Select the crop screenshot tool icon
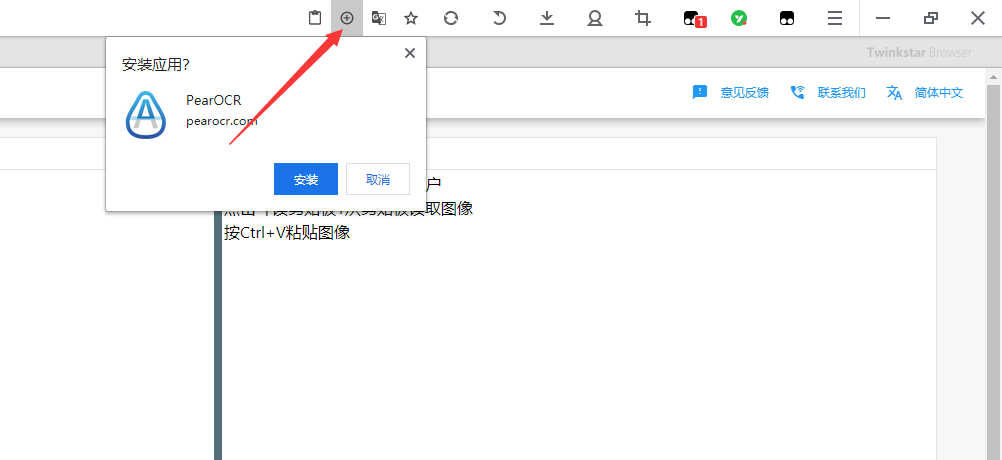The width and height of the screenshot is (1002, 460). click(x=643, y=18)
